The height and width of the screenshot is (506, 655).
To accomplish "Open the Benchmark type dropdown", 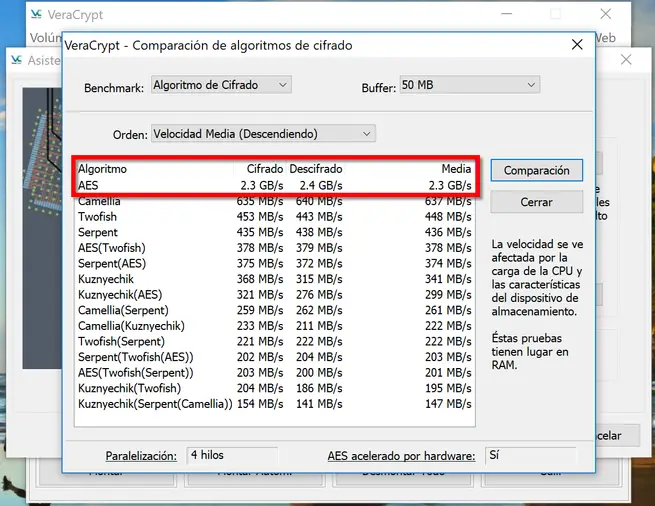I will (221, 85).
